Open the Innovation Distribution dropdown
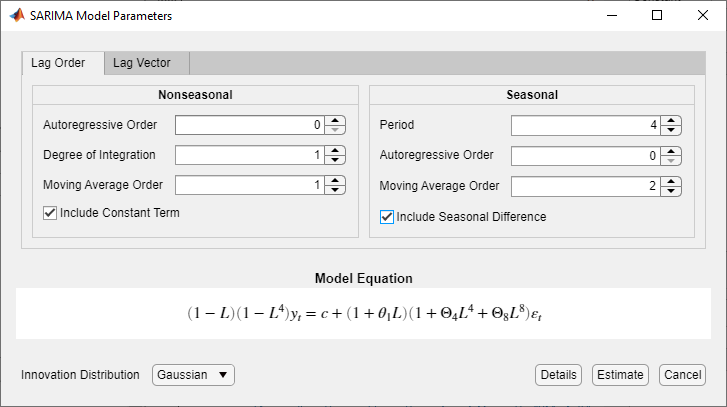The image size is (727, 407). tap(193, 375)
